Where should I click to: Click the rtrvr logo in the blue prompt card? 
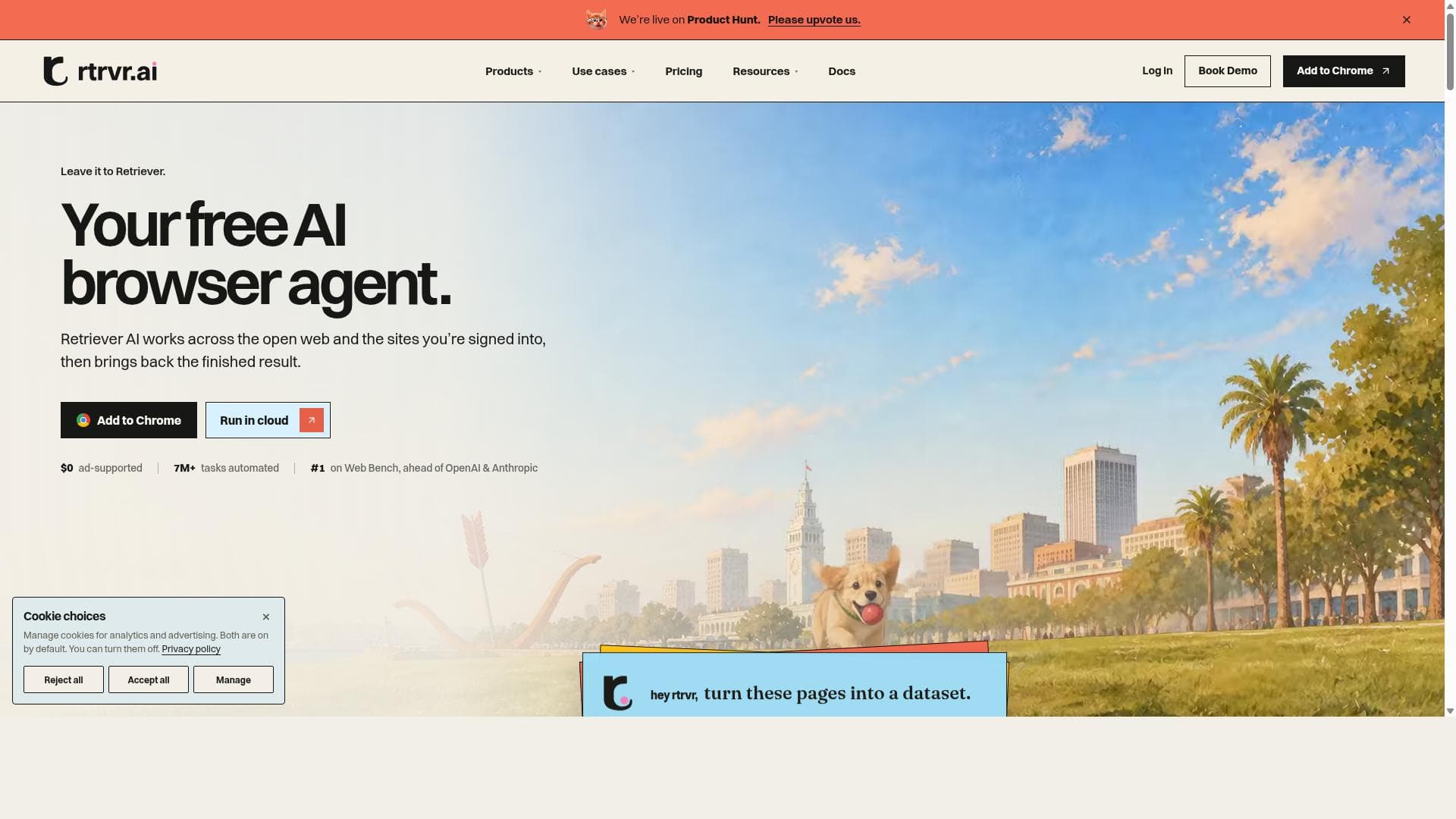pyautogui.click(x=617, y=692)
